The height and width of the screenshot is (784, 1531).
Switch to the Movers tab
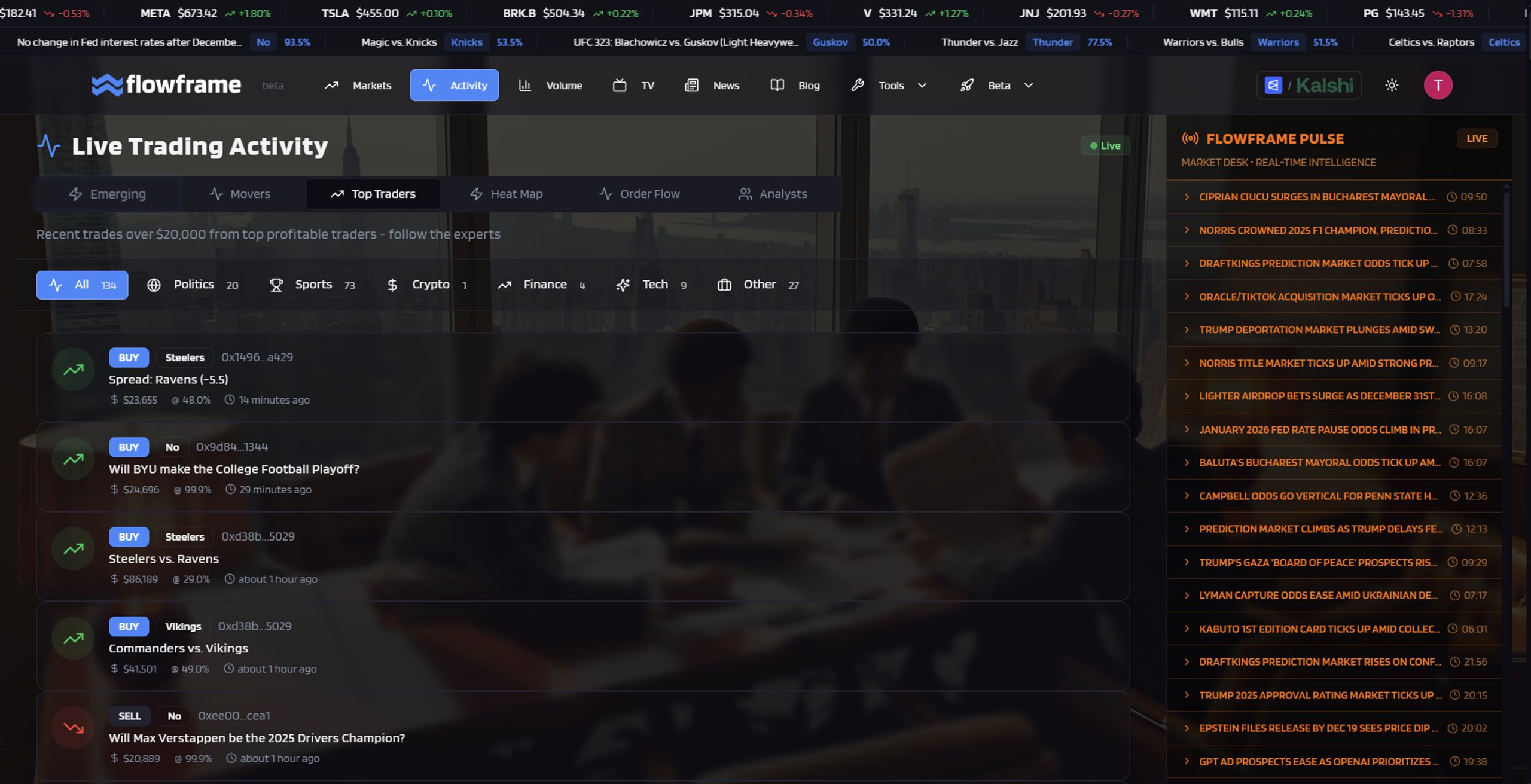[x=240, y=194]
